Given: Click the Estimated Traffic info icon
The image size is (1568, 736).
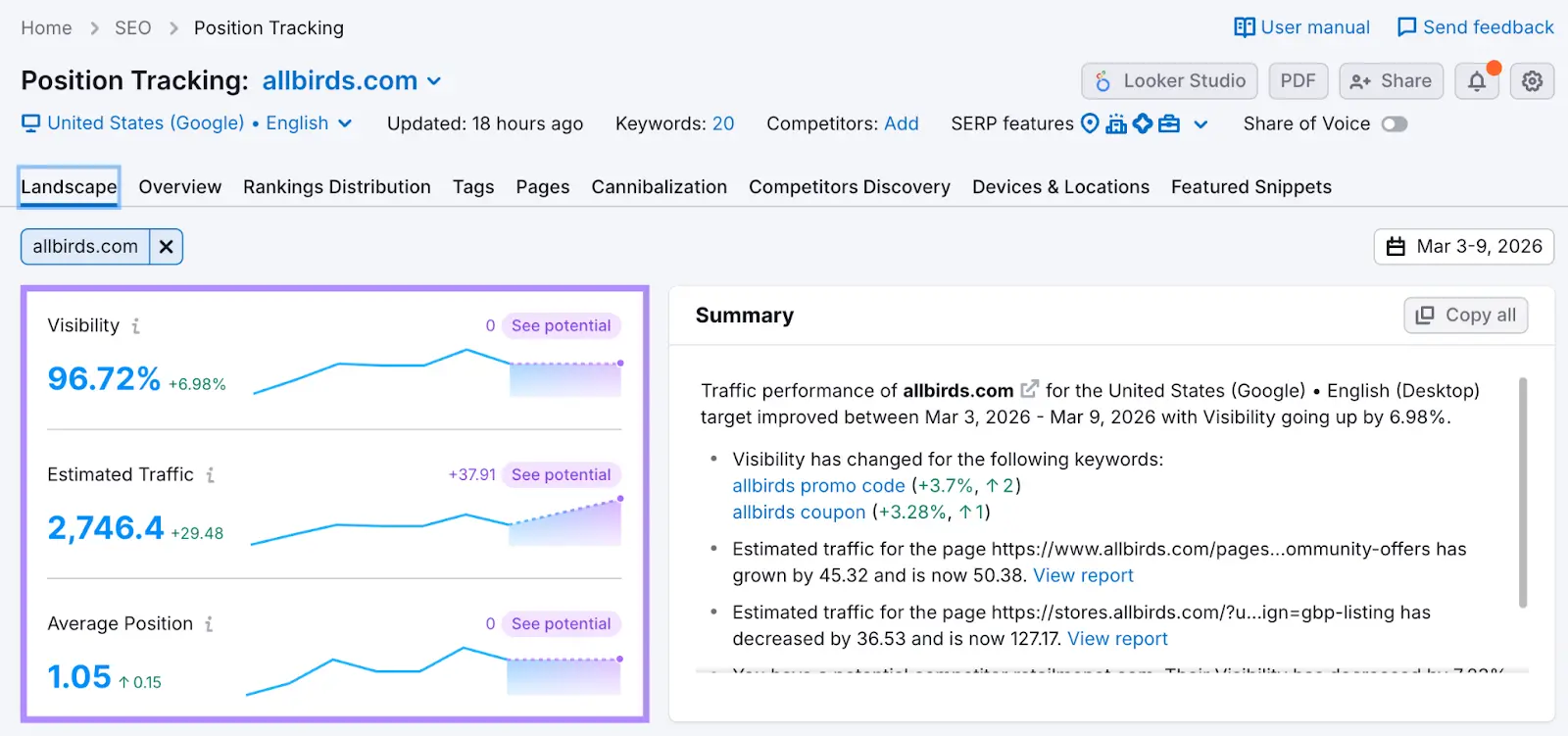Looking at the screenshot, I should click(211, 474).
